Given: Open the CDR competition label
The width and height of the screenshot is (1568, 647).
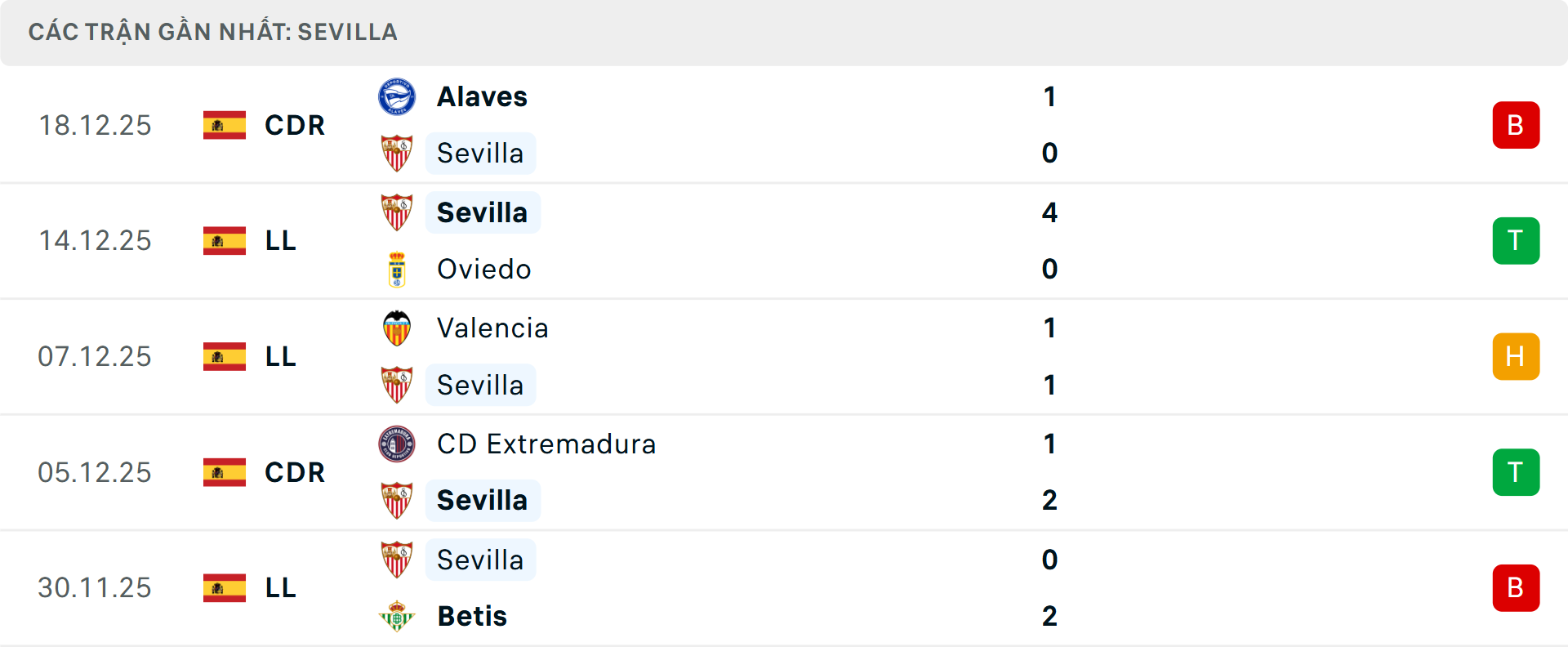Looking at the screenshot, I should (x=294, y=125).
